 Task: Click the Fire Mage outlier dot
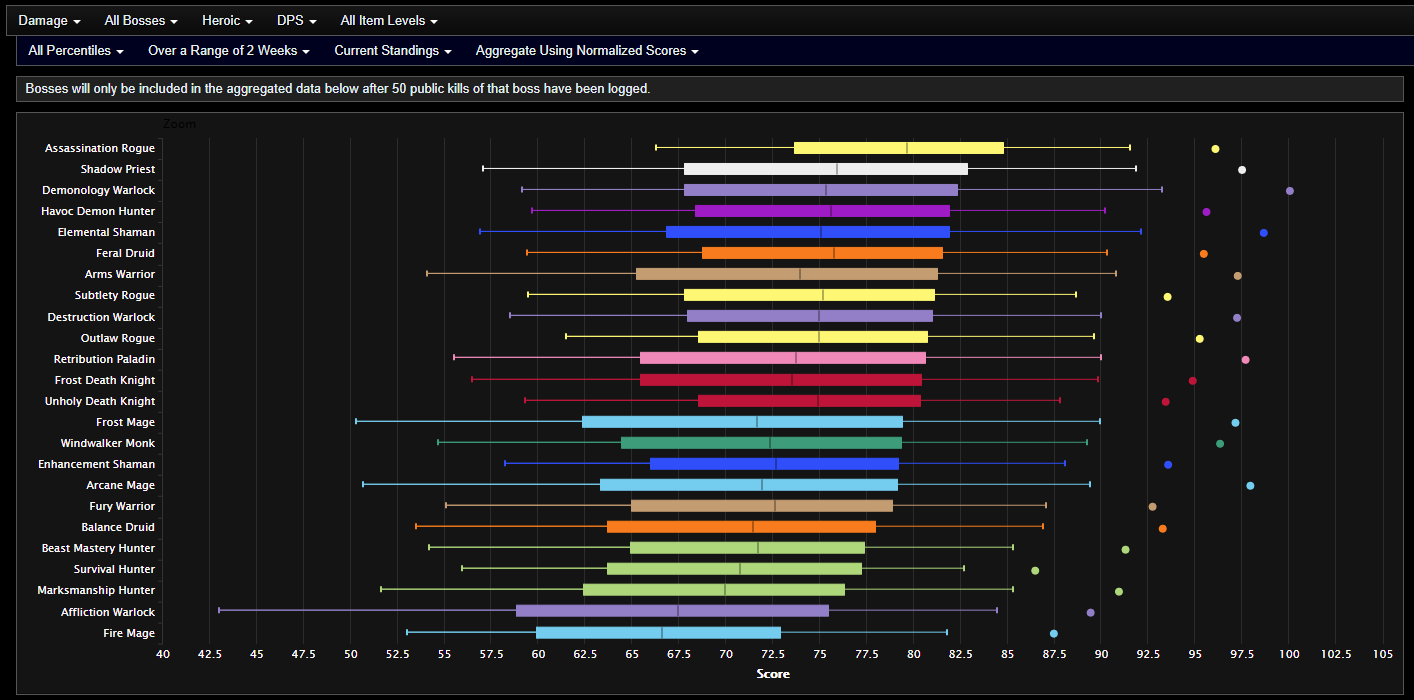tap(1053, 633)
